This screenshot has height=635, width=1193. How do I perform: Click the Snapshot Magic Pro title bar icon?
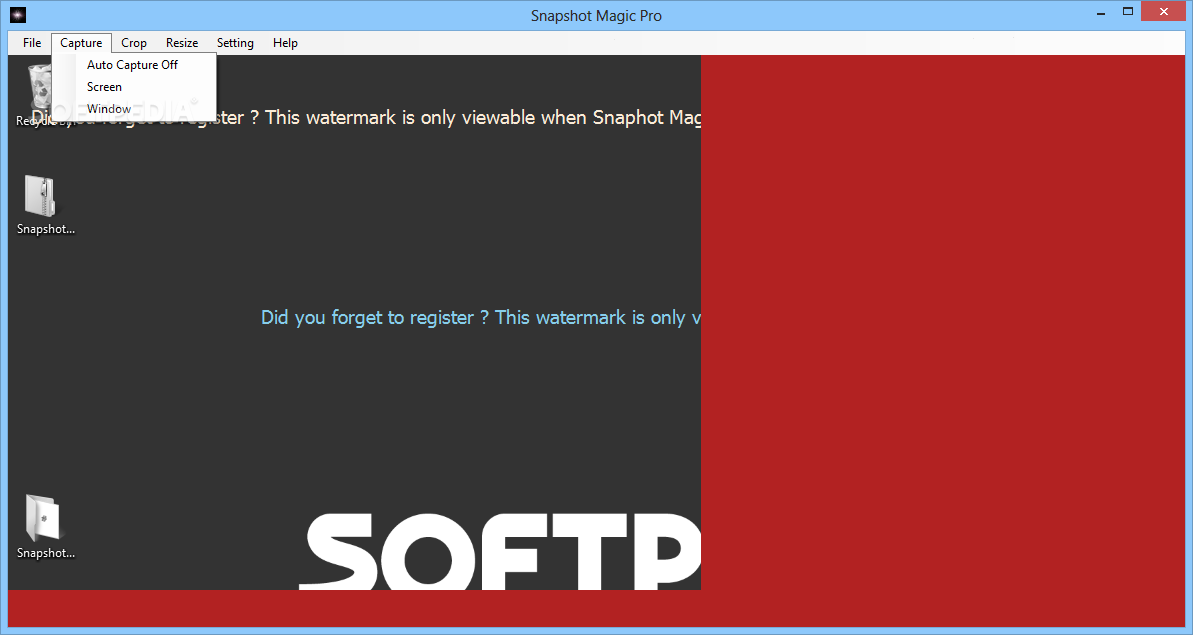[x=17, y=14]
